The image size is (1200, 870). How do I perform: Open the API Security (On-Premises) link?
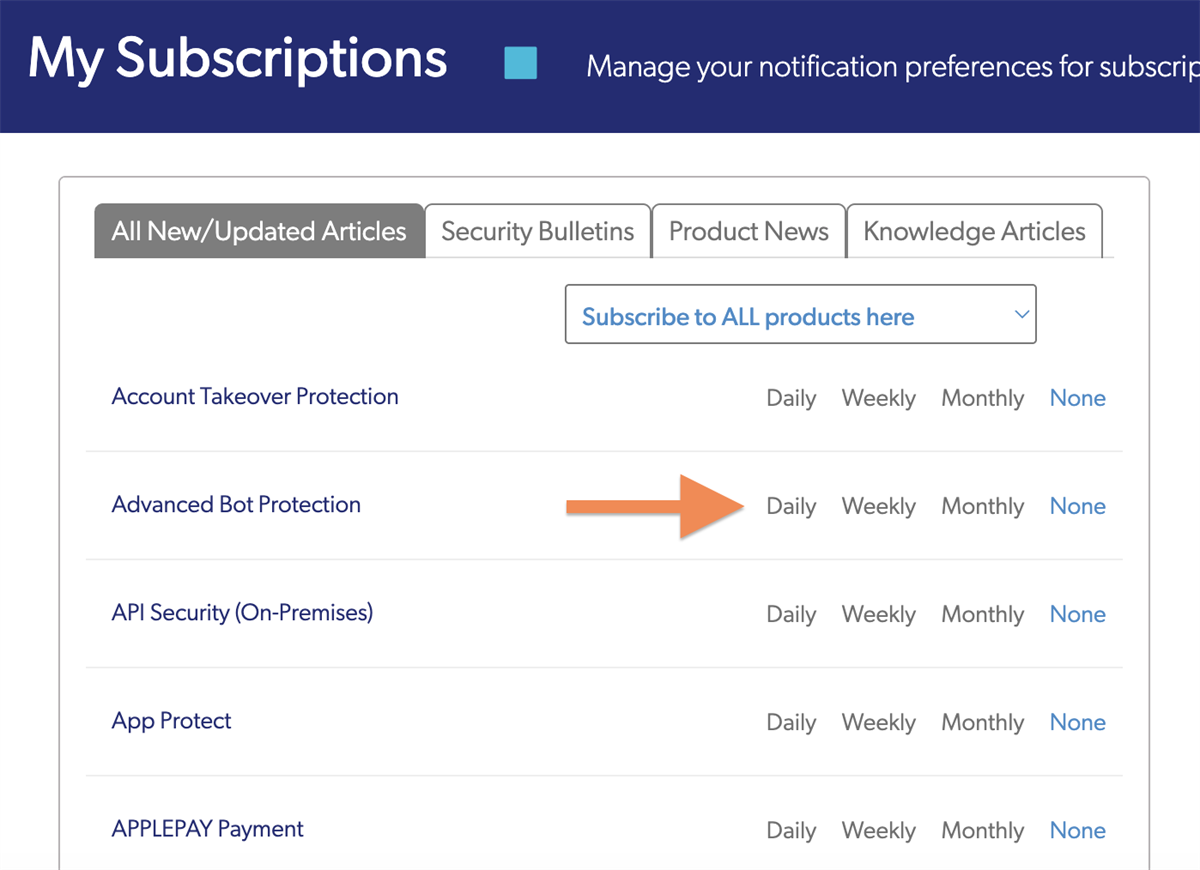pyautogui.click(x=242, y=612)
